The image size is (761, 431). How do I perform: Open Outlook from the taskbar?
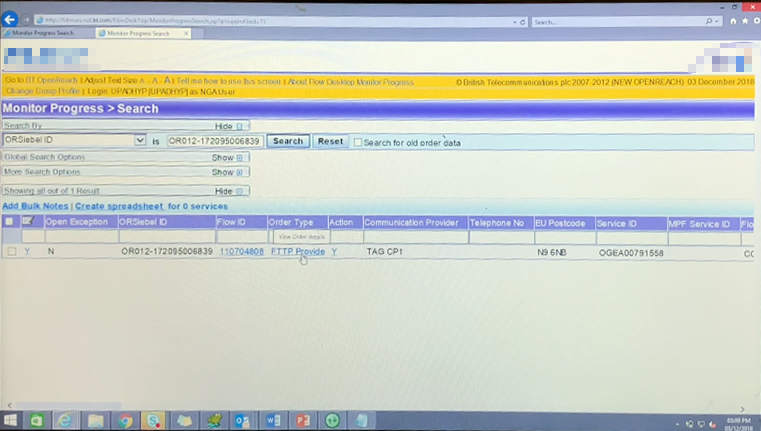point(244,419)
